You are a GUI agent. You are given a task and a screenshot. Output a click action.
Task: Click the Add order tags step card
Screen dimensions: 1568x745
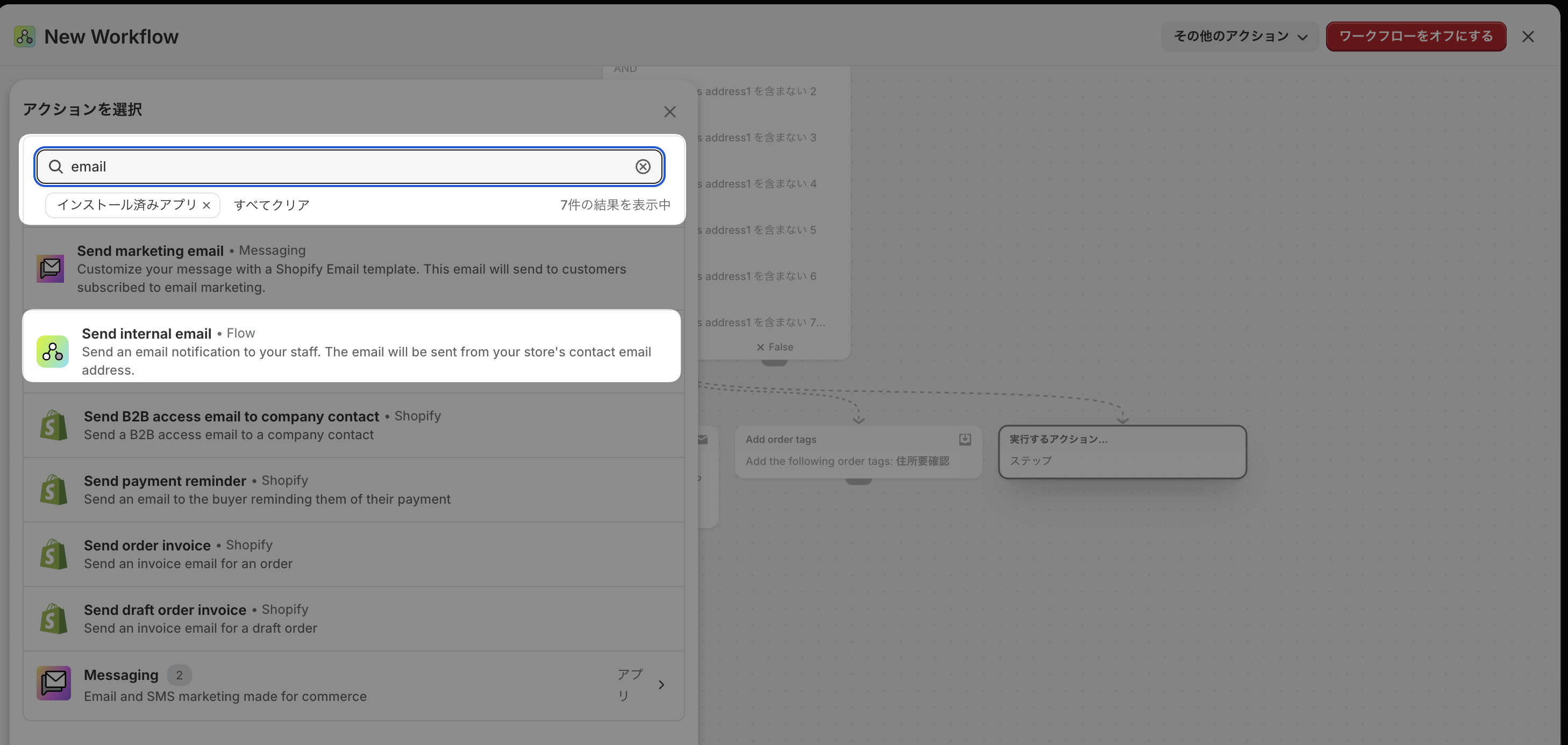858,452
